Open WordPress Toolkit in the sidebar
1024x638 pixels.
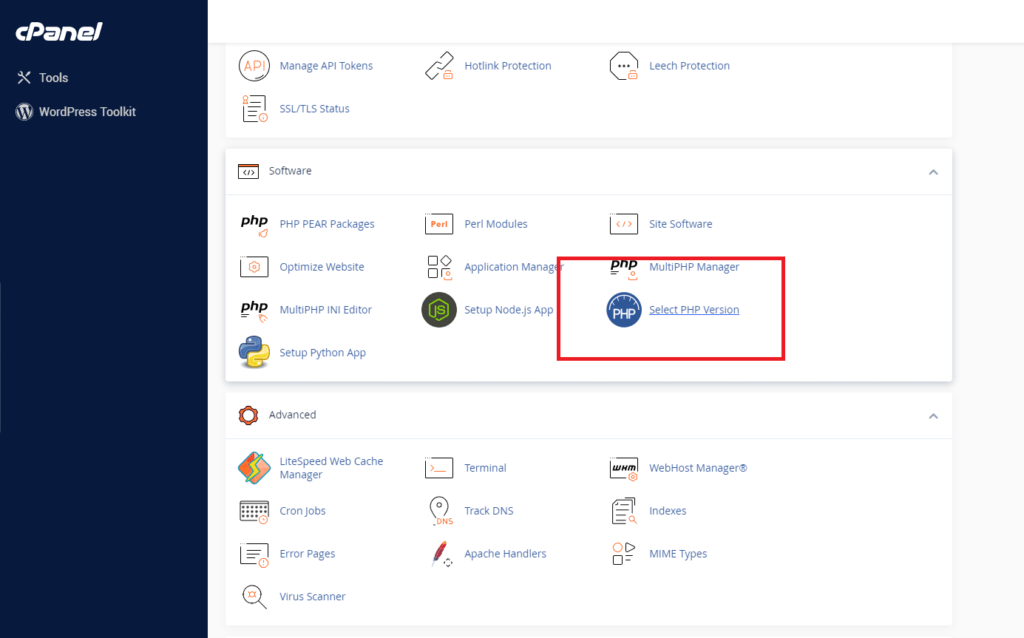pos(86,112)
